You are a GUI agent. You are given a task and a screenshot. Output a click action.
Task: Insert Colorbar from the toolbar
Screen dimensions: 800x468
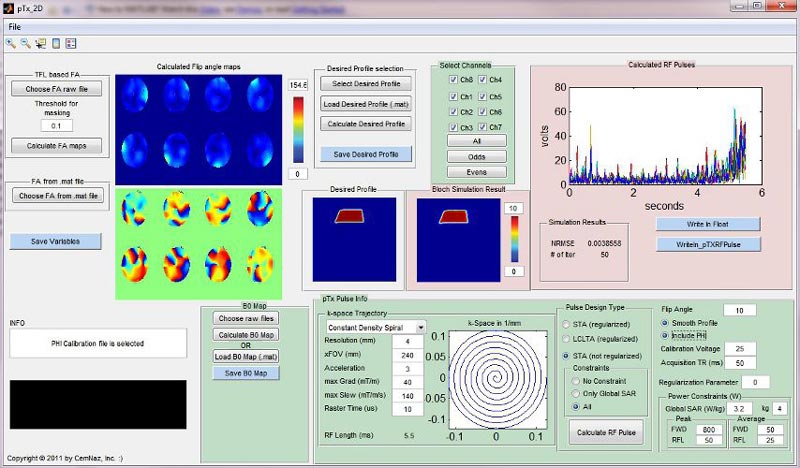[56, 43]
